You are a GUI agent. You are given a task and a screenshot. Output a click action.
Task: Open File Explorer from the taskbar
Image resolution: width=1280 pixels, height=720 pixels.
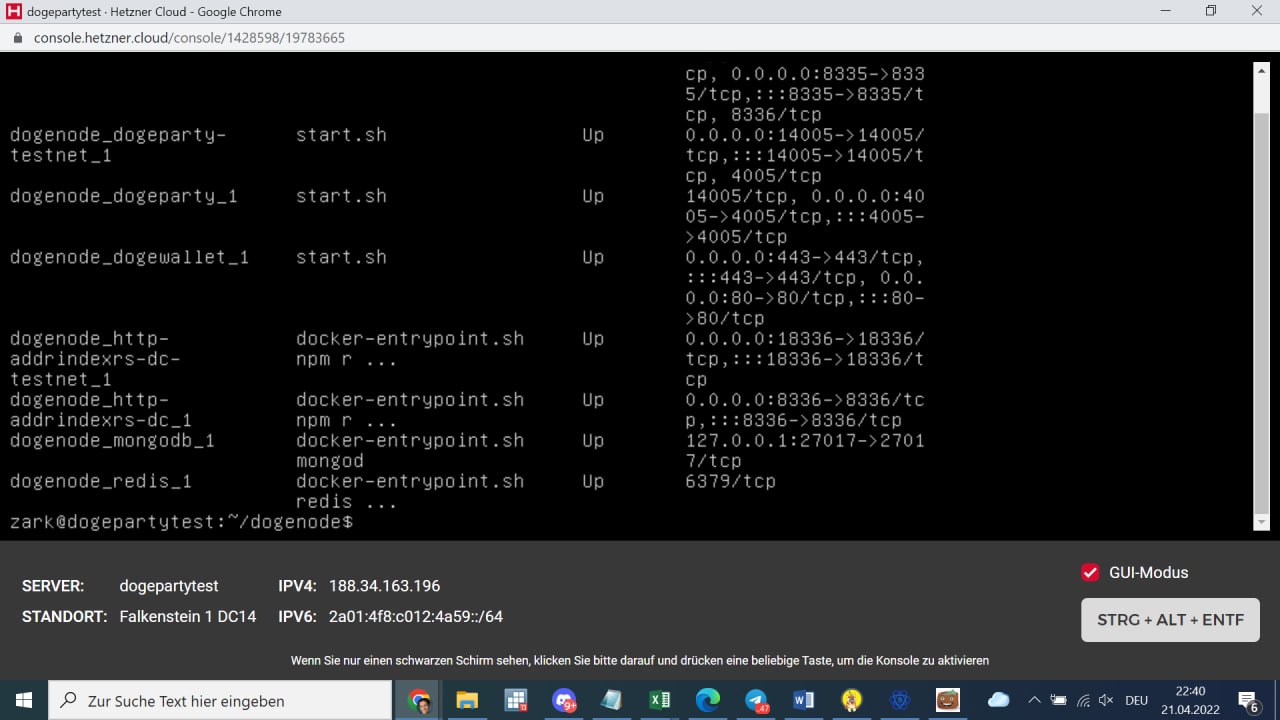pos(467,700)
